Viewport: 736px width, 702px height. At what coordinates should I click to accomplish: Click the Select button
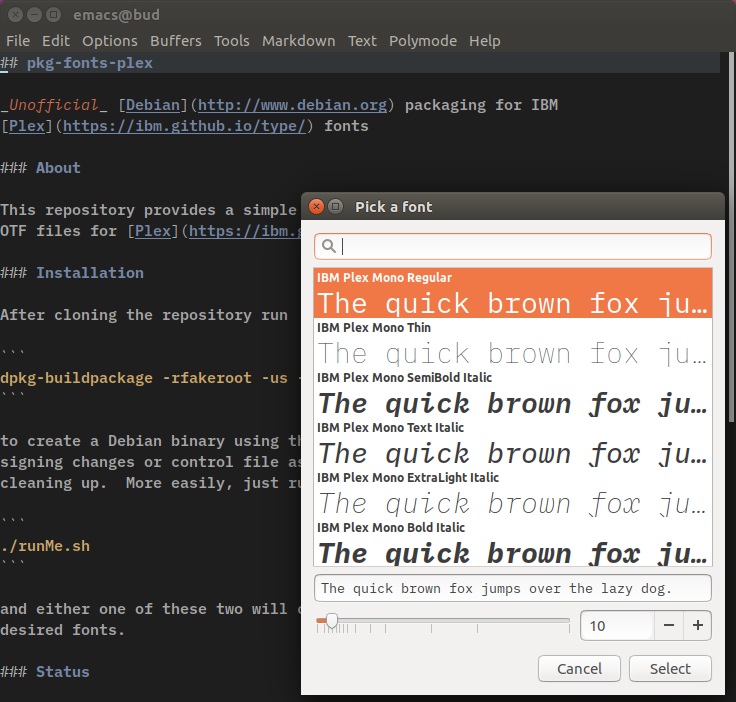coord(670,669)
